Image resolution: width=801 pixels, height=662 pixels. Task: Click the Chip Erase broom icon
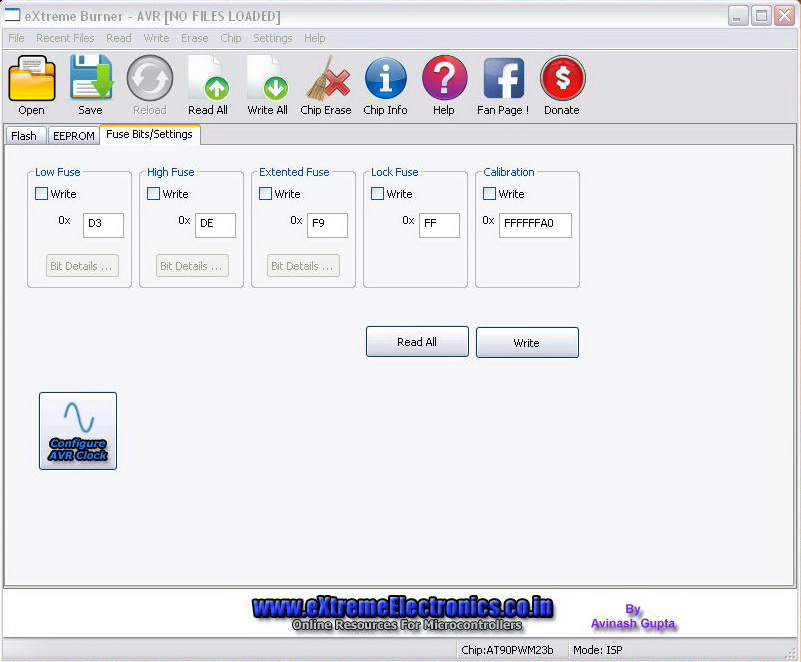point(327,78)
